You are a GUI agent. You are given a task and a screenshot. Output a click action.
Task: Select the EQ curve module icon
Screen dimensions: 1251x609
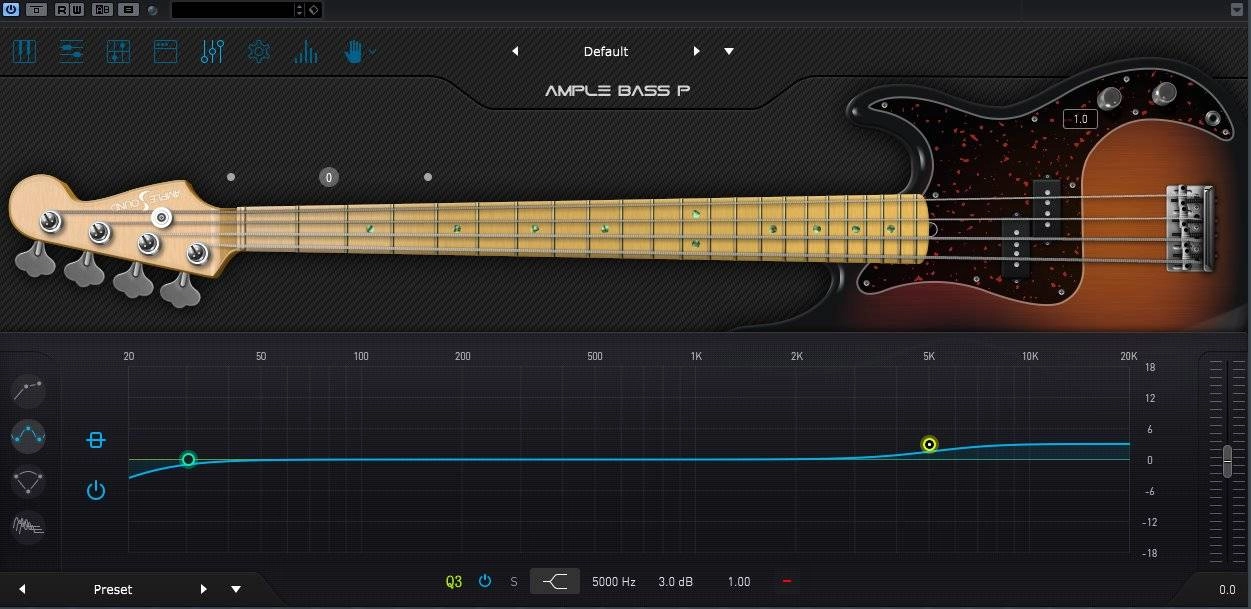28,436
